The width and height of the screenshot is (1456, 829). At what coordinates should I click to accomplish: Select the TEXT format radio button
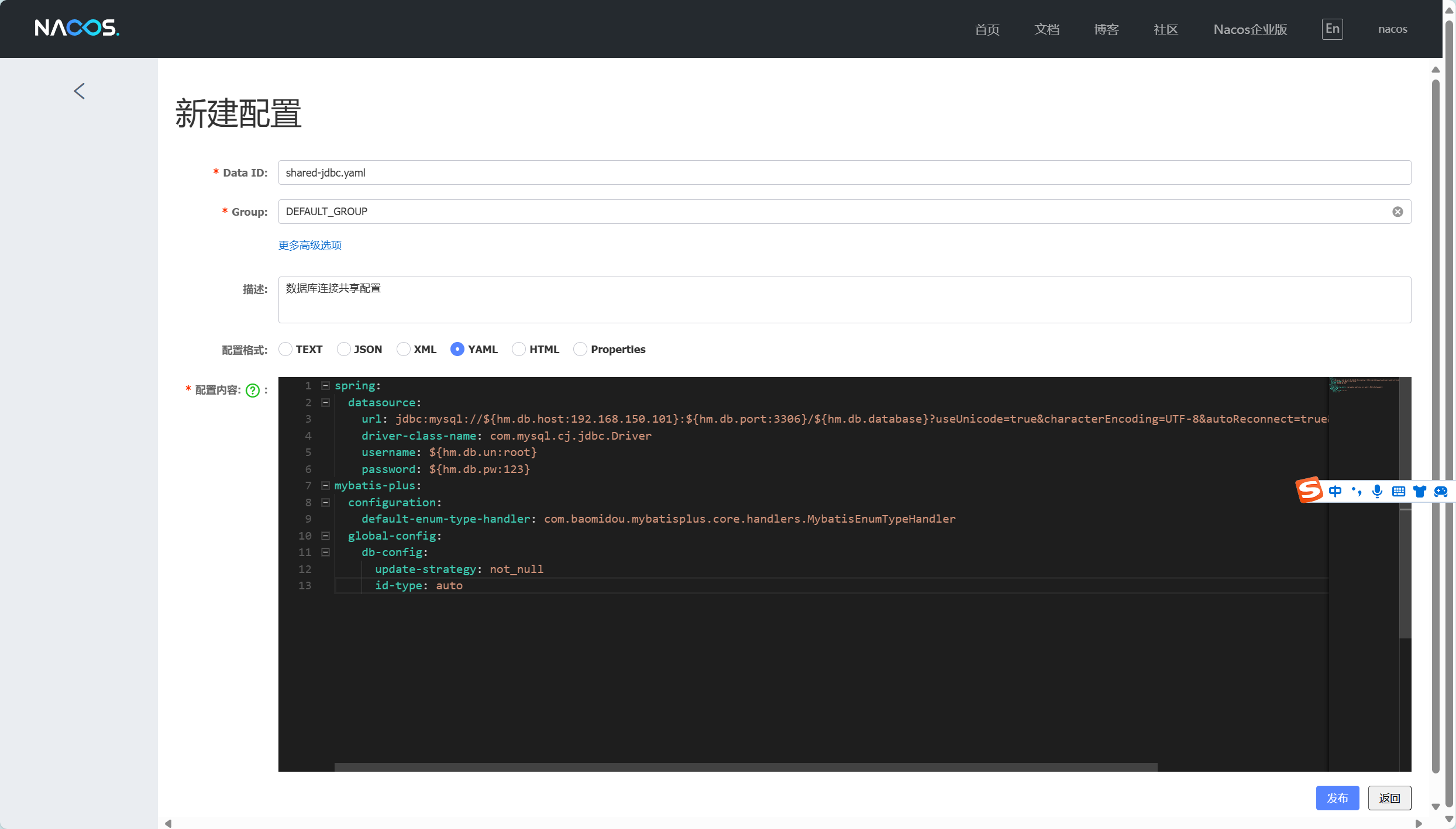click(285, 349)
